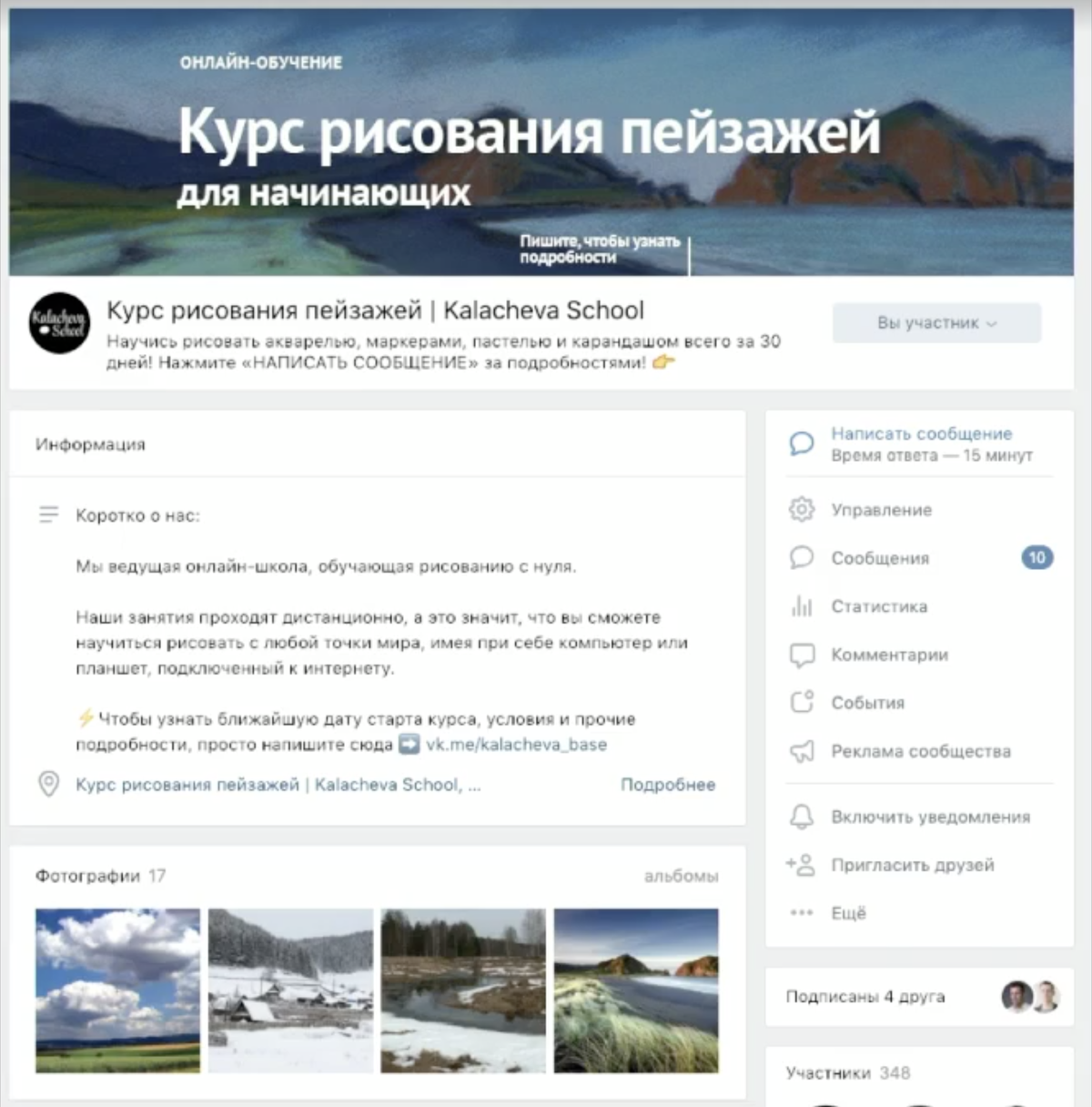The image size is (1092, 1107).
Task: Click the Статистика bar chart icon
Action: (801, 606)
